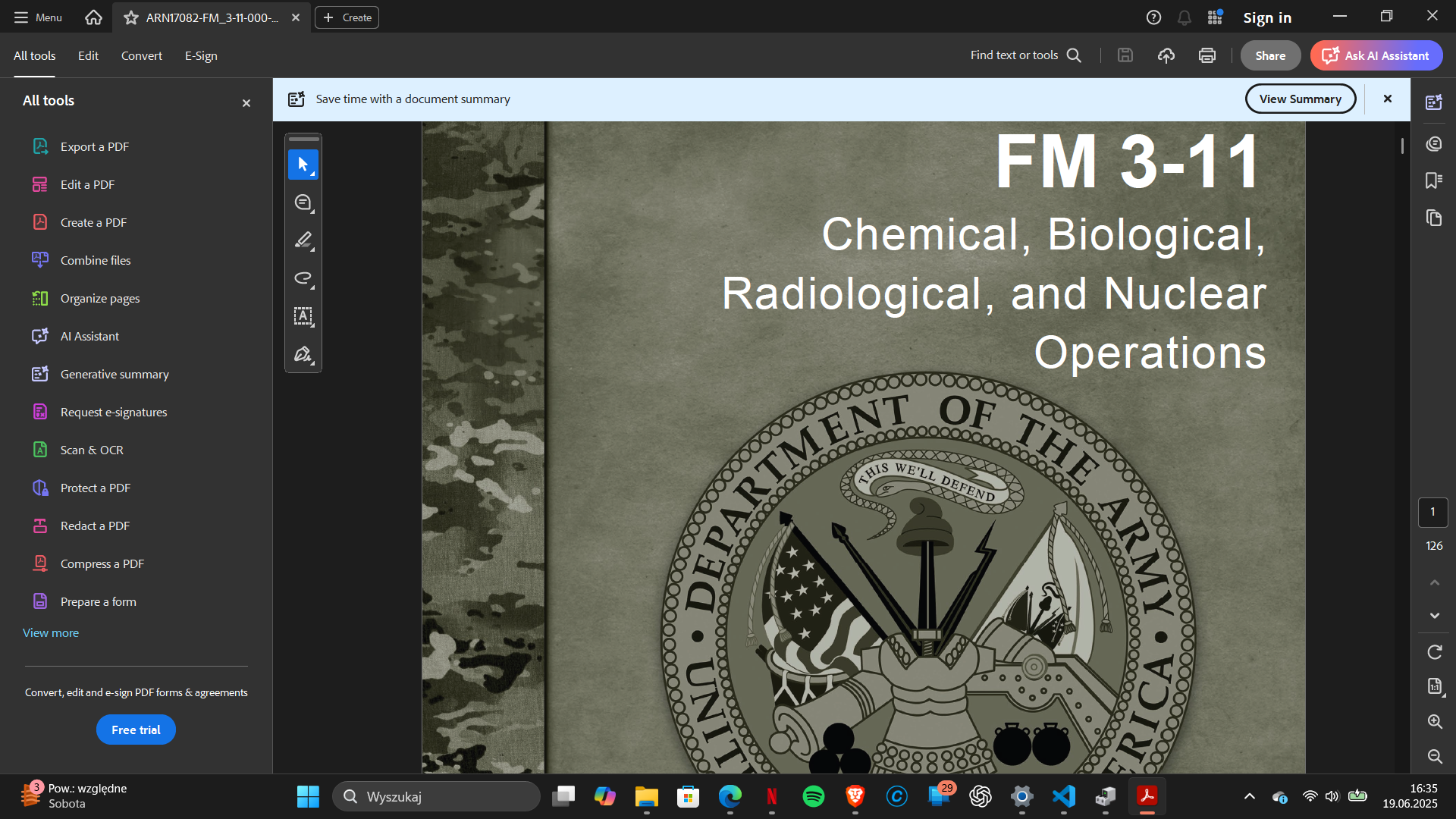
Task: Open the Adobe apps grid
Action: pos(1215,17)
